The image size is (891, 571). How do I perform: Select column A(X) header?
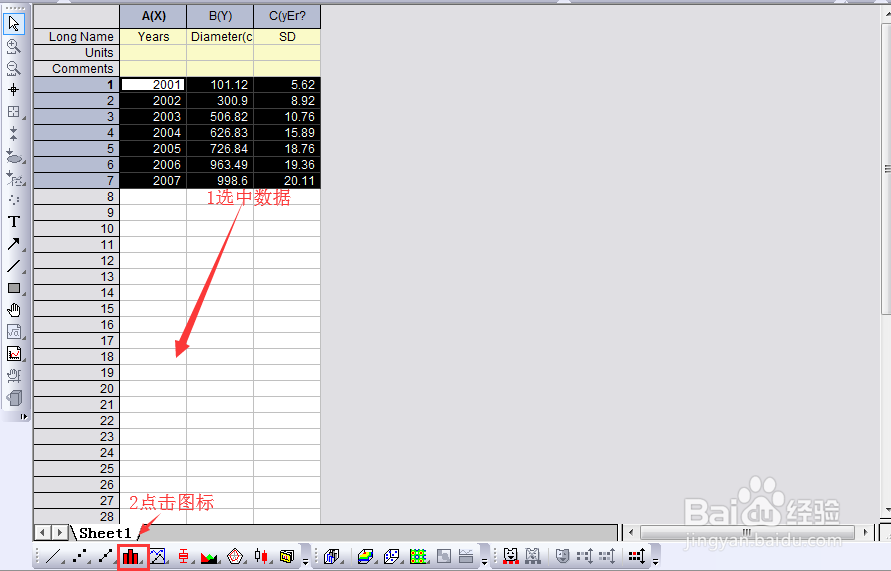[x=153, y=16]
